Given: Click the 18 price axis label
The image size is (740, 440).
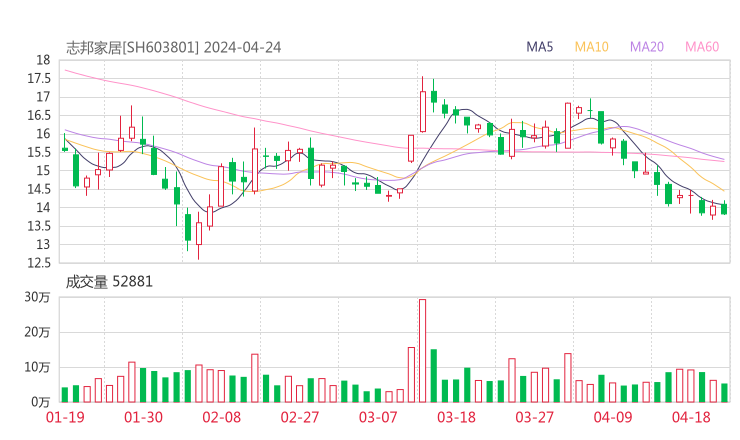Looking at the screenshot, I should (43, 60).
